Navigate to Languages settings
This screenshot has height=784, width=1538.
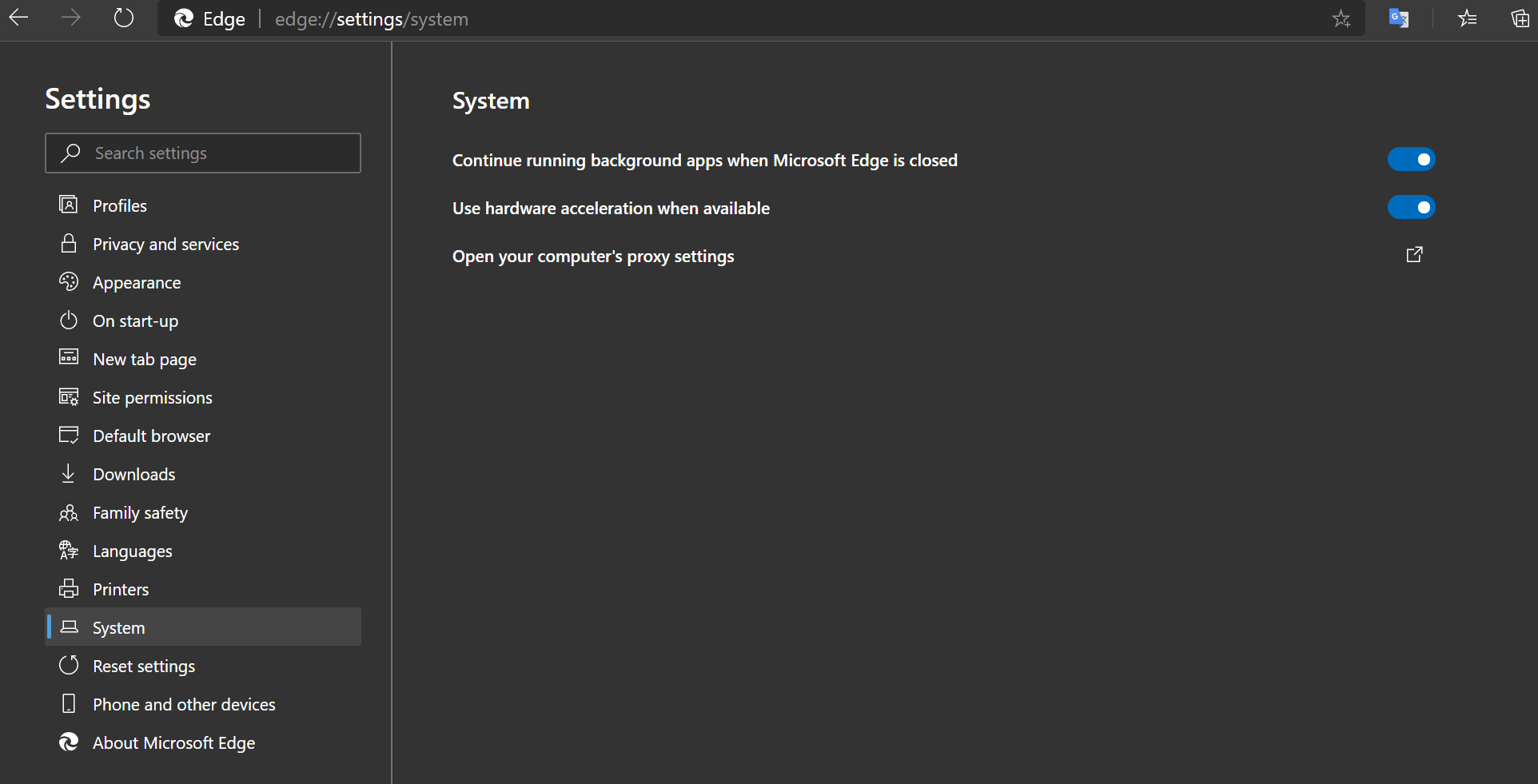[132, 551]
